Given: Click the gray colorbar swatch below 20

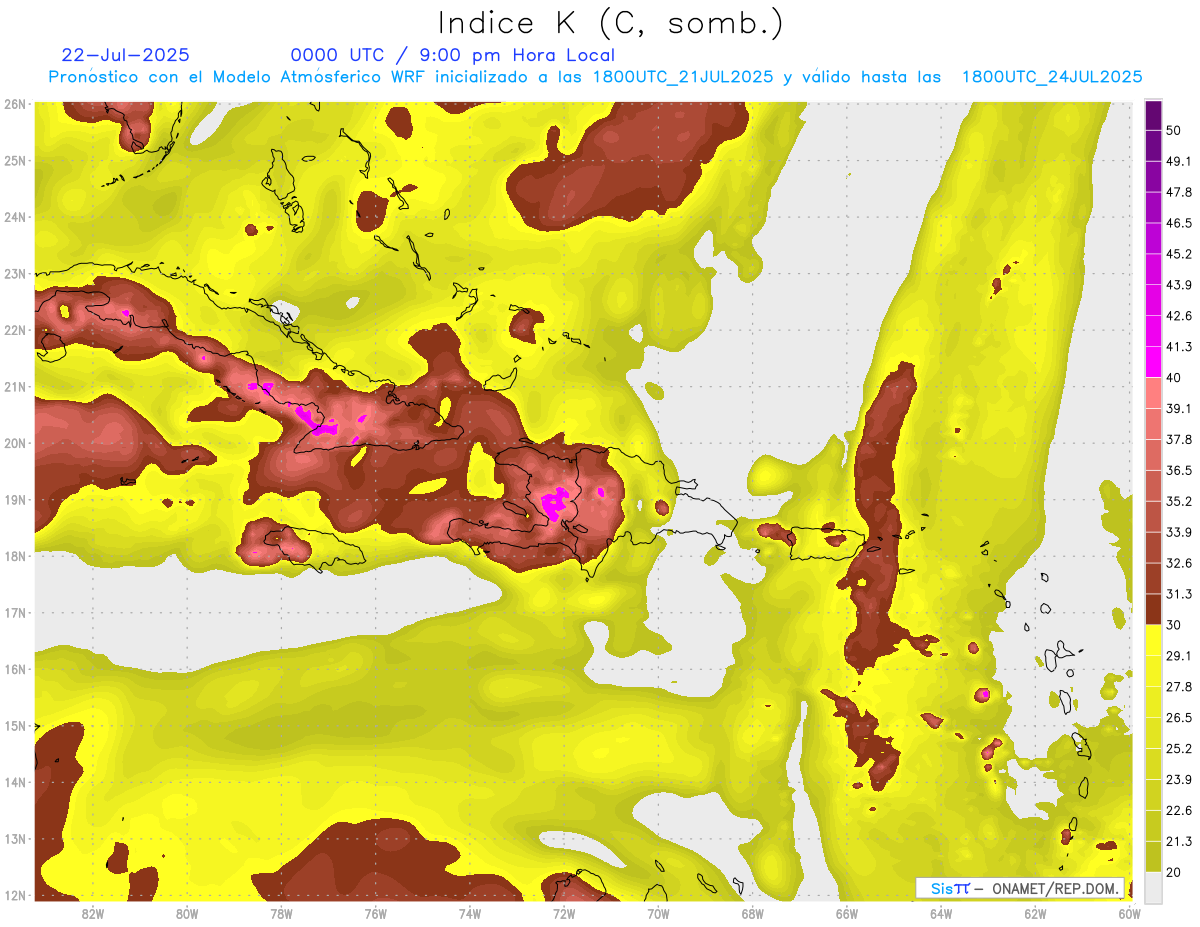Looking at the screenshot, I should (x=1154, y=886).
